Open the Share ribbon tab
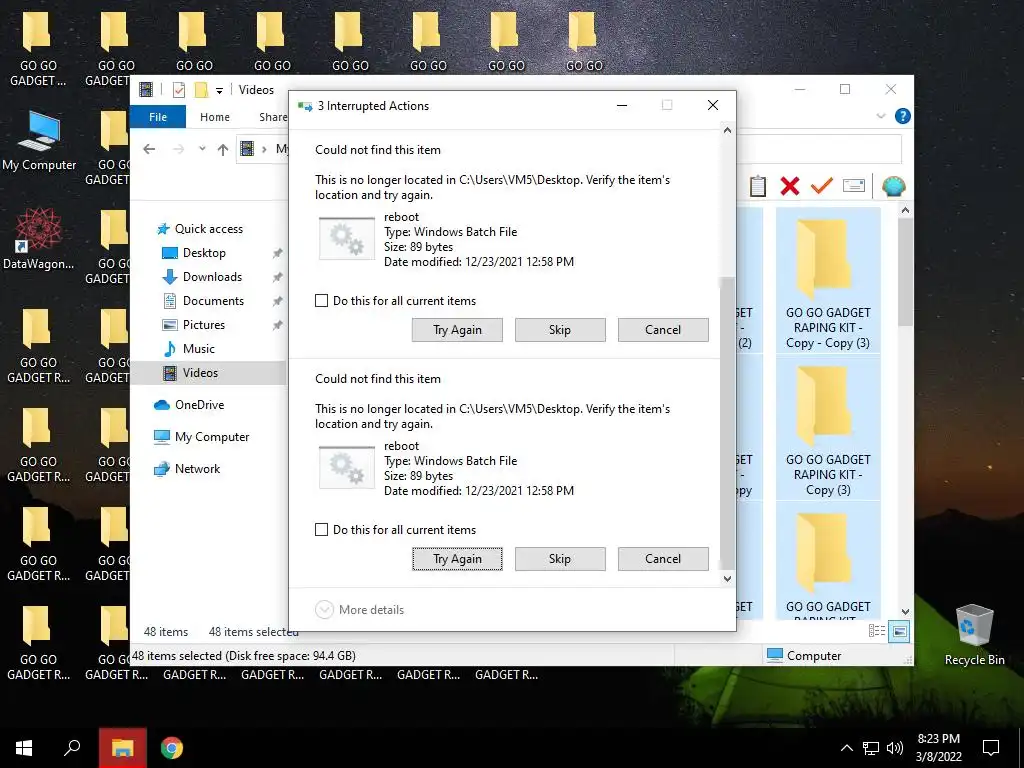Viewport: 1024px width, 768px height. click(273, 117)
